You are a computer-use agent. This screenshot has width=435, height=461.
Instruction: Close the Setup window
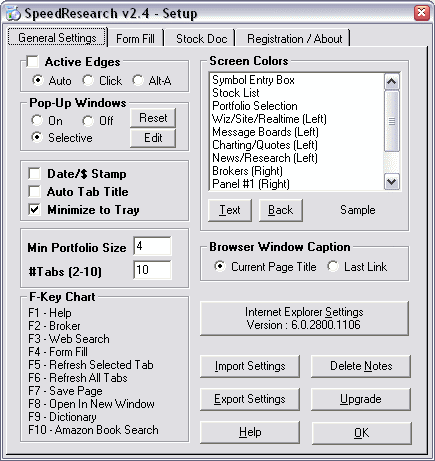[x=421, y=13]
